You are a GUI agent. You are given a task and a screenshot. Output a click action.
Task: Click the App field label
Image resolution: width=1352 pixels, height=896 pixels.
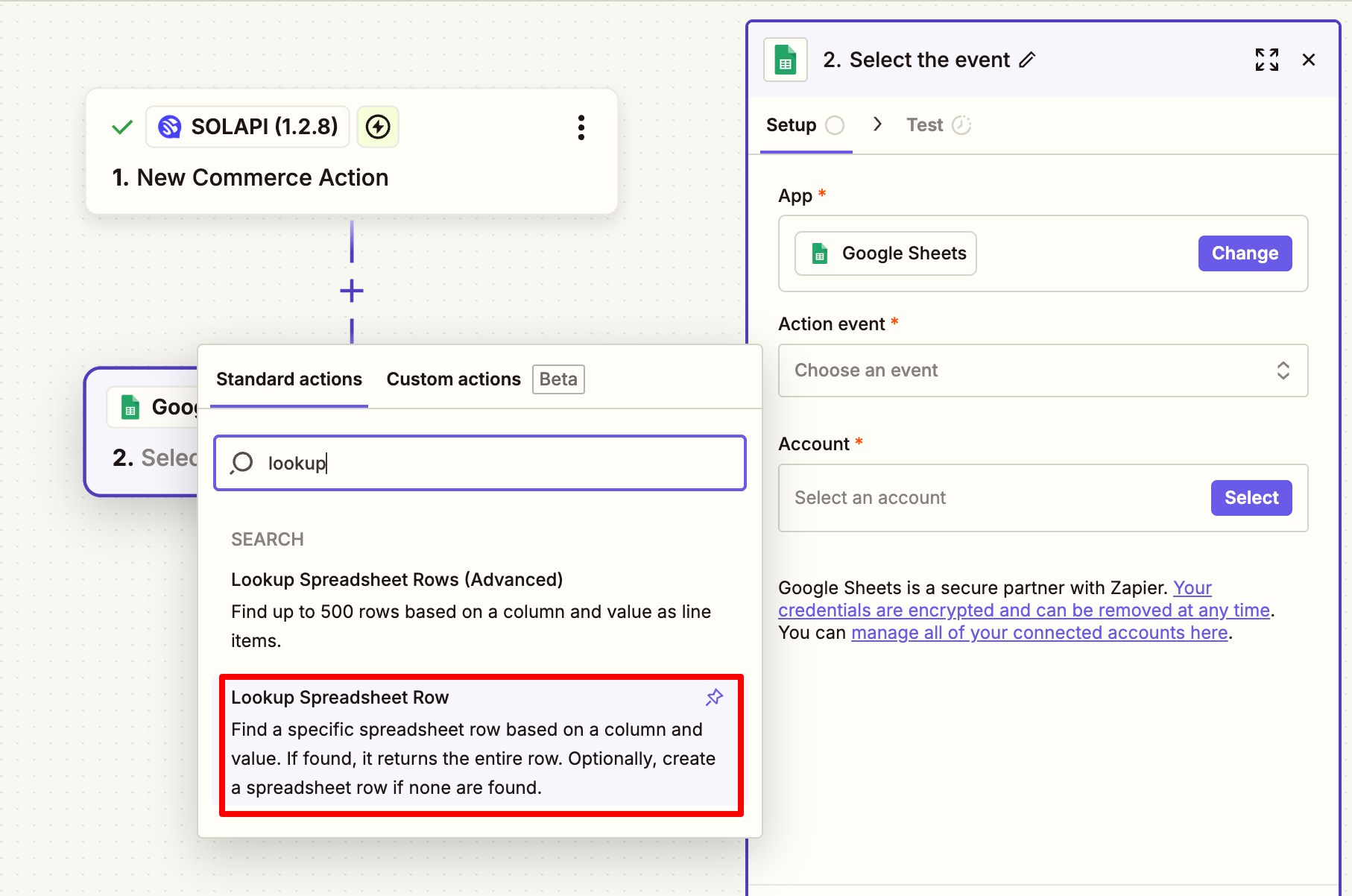pyautogui.click(x=795, y=196)
